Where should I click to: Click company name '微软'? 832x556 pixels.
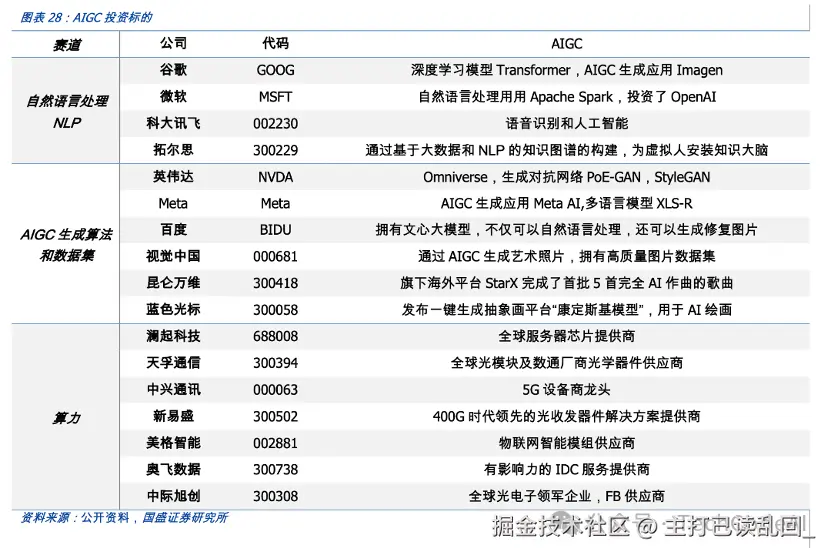pyautogui.click(x=174, y=96)
